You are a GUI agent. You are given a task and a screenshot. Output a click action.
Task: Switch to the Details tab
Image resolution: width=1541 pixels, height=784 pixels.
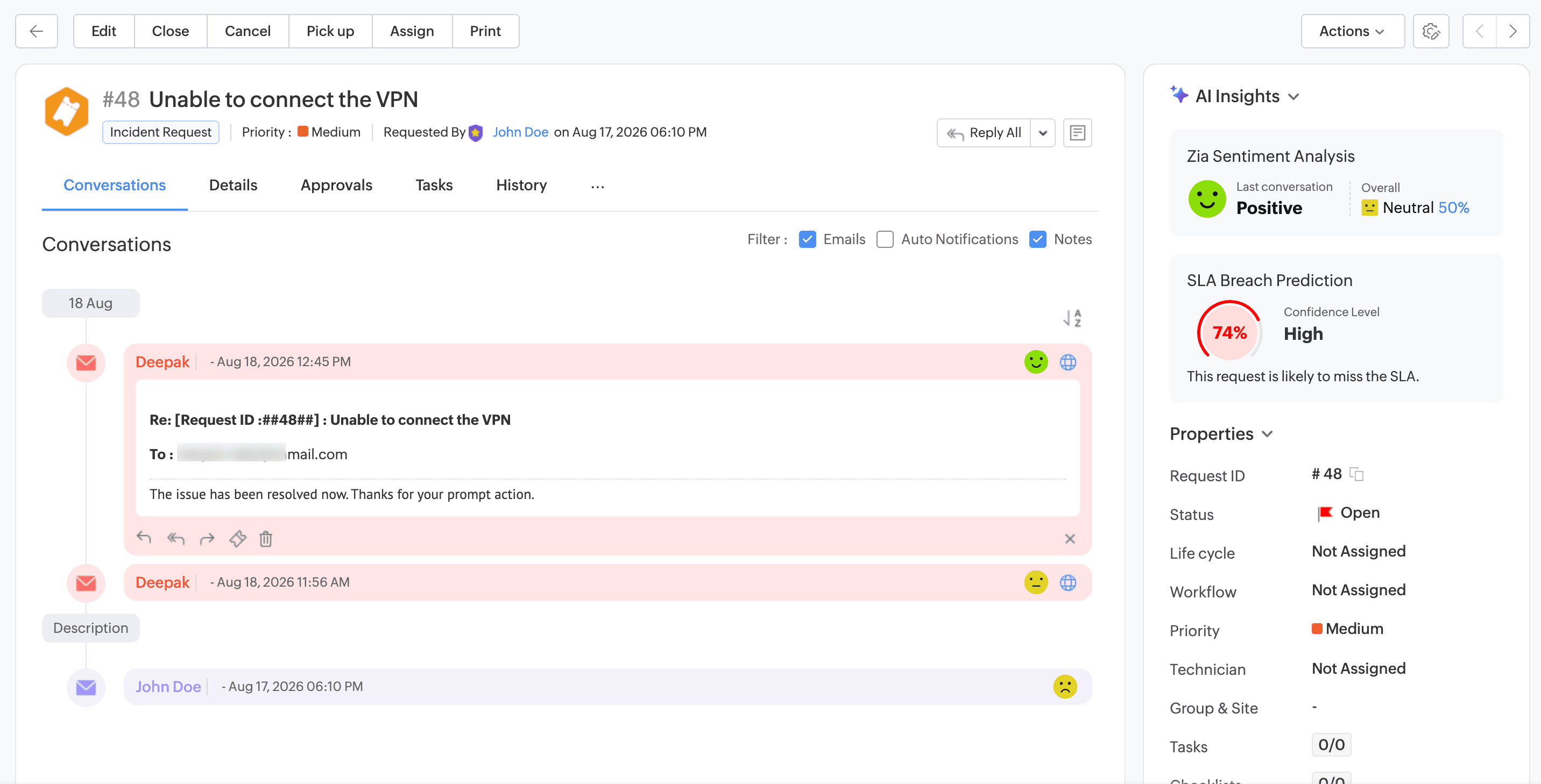(x=234, y=186)
